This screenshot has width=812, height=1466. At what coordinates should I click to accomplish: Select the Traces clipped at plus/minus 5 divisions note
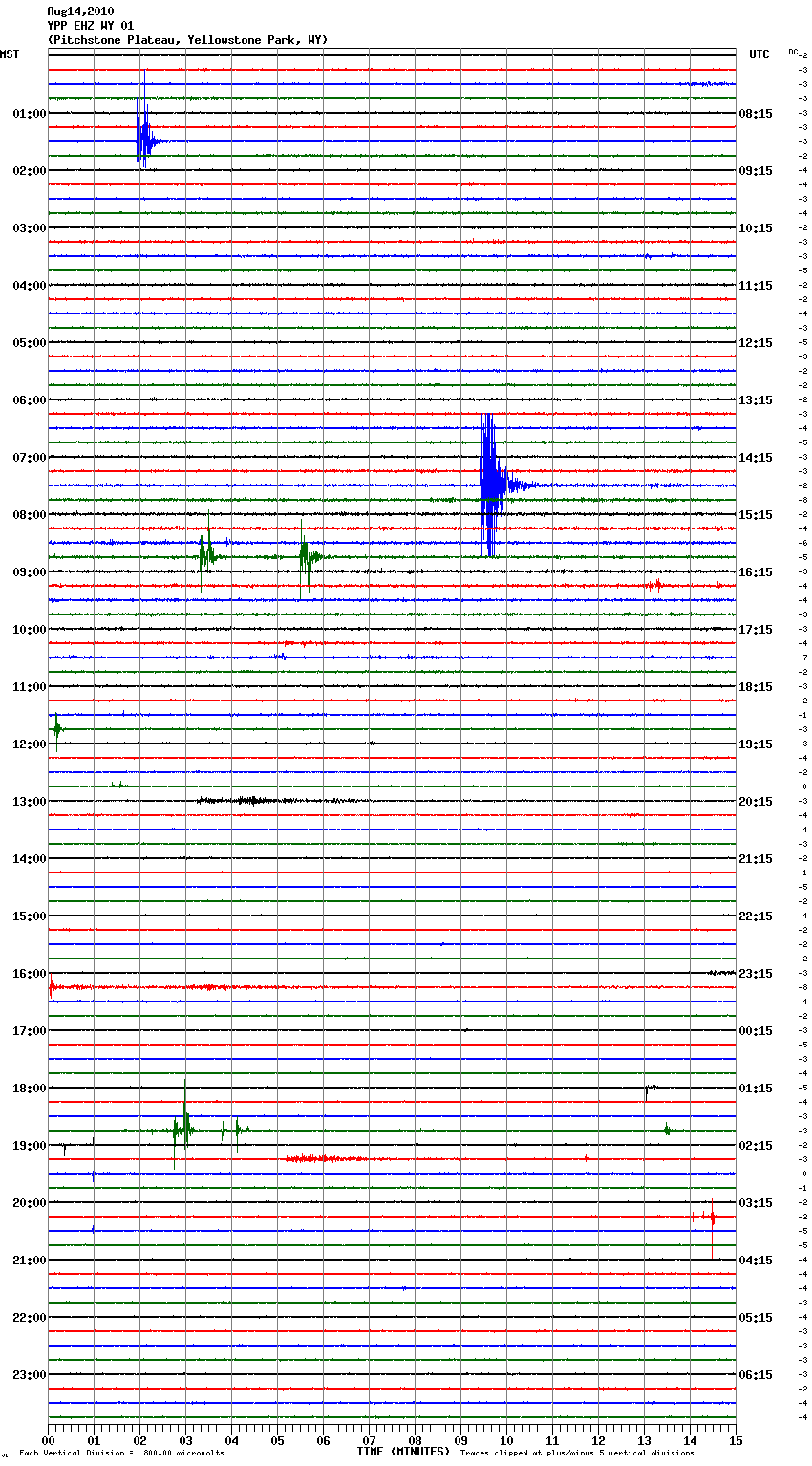pyautogui.click(x=577, y=1454)
